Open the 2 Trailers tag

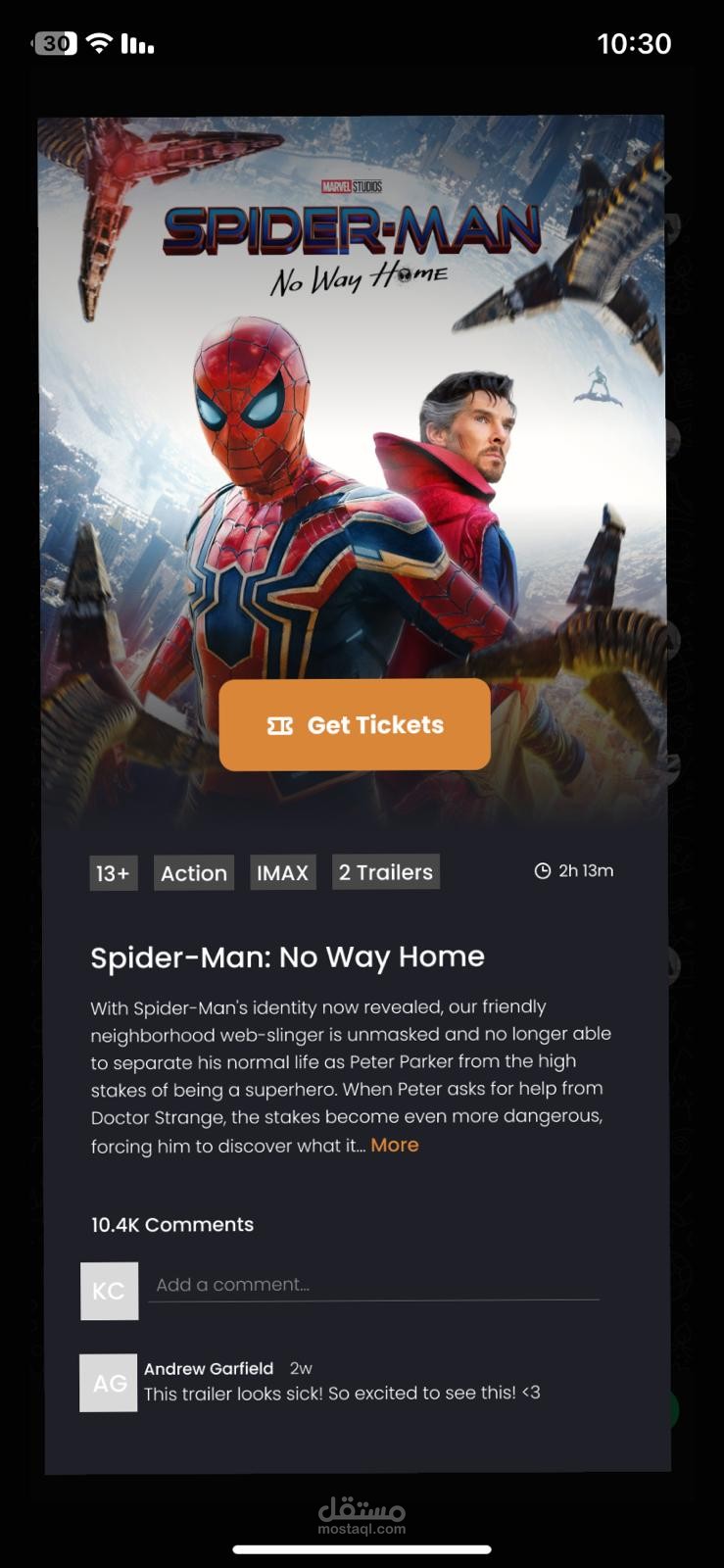386,871
